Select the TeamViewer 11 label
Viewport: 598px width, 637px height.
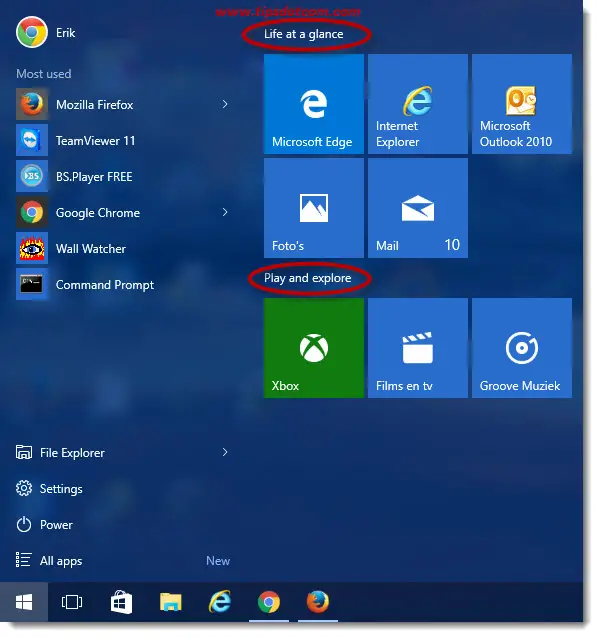(x=95, y=141)
